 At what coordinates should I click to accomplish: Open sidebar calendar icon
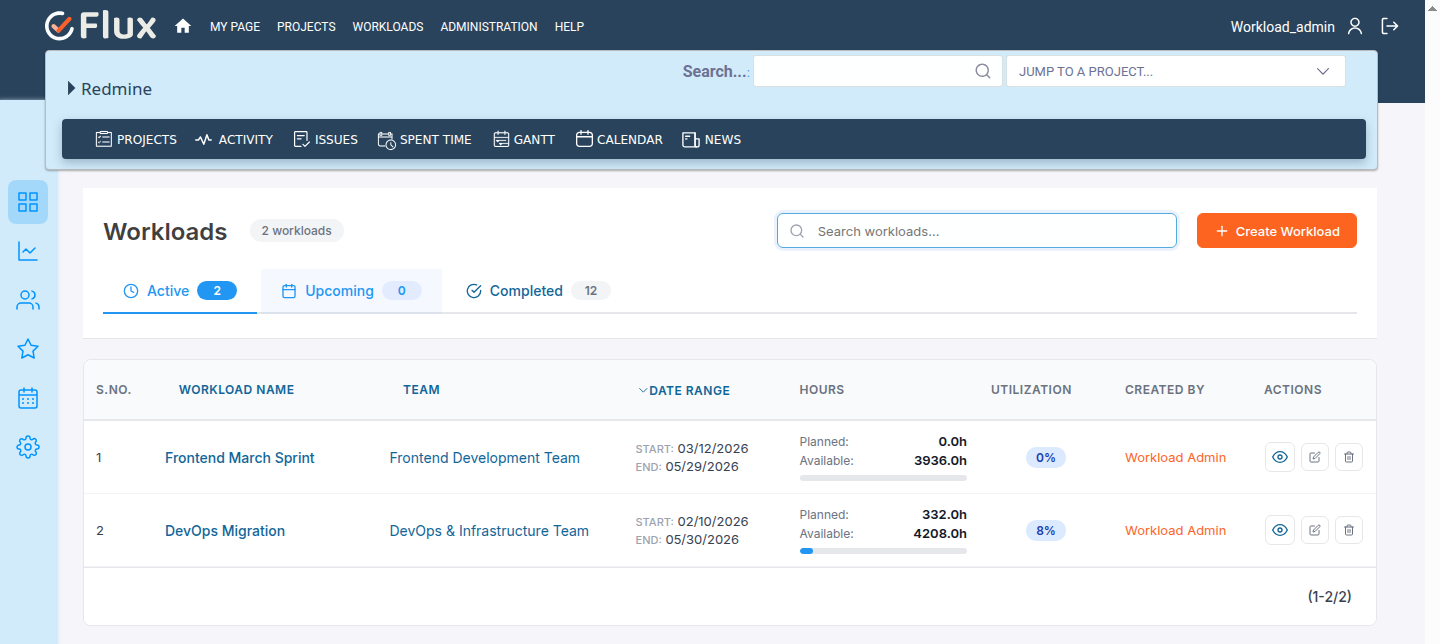pos(28,398)
